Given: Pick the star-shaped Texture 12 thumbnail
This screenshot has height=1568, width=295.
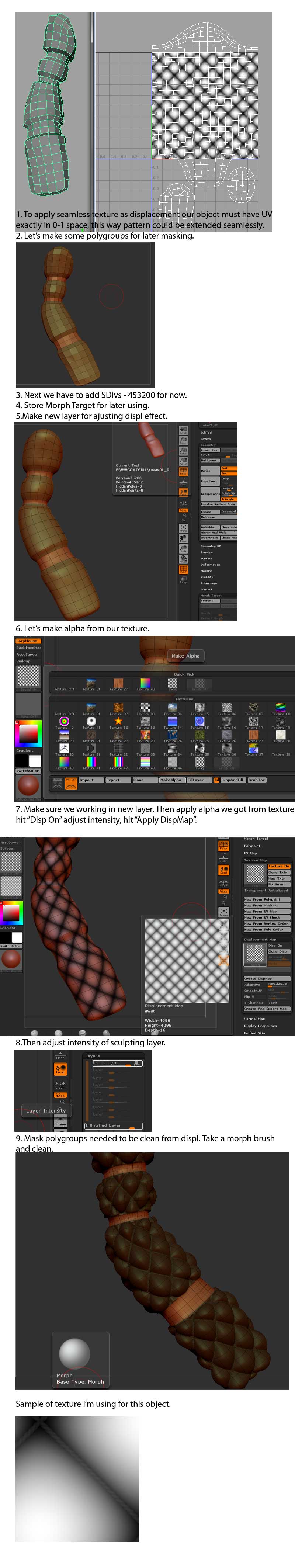Looking at the screenshot, I should pos(118,722).
